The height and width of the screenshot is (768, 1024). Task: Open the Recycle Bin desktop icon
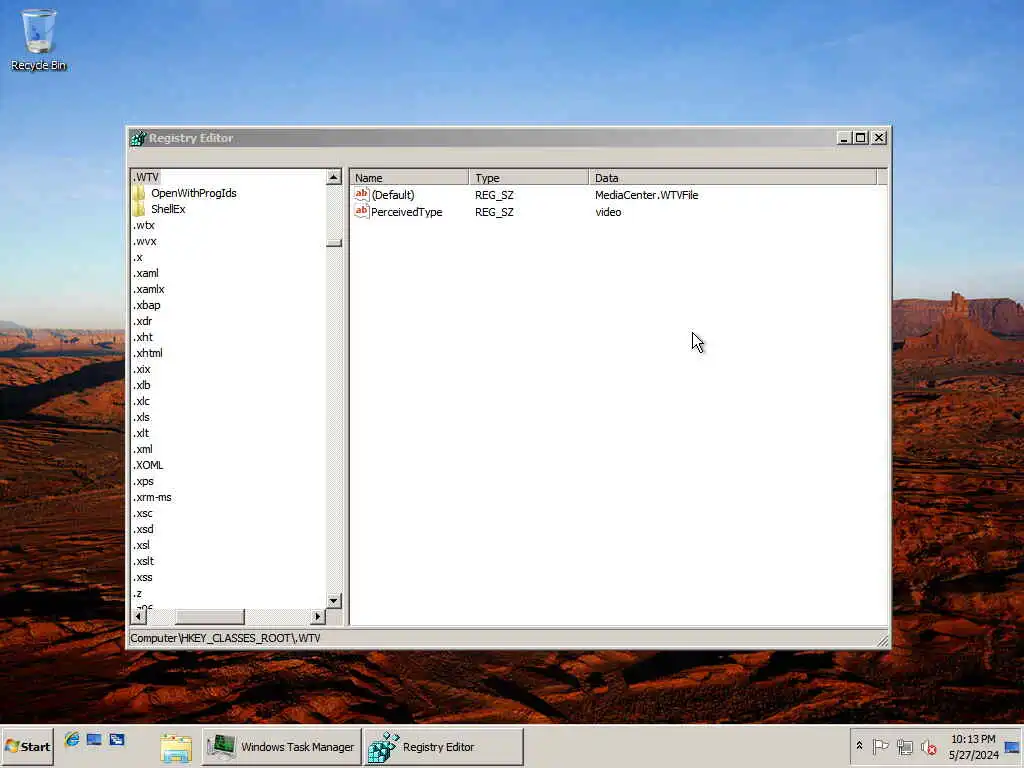[39, 39]
